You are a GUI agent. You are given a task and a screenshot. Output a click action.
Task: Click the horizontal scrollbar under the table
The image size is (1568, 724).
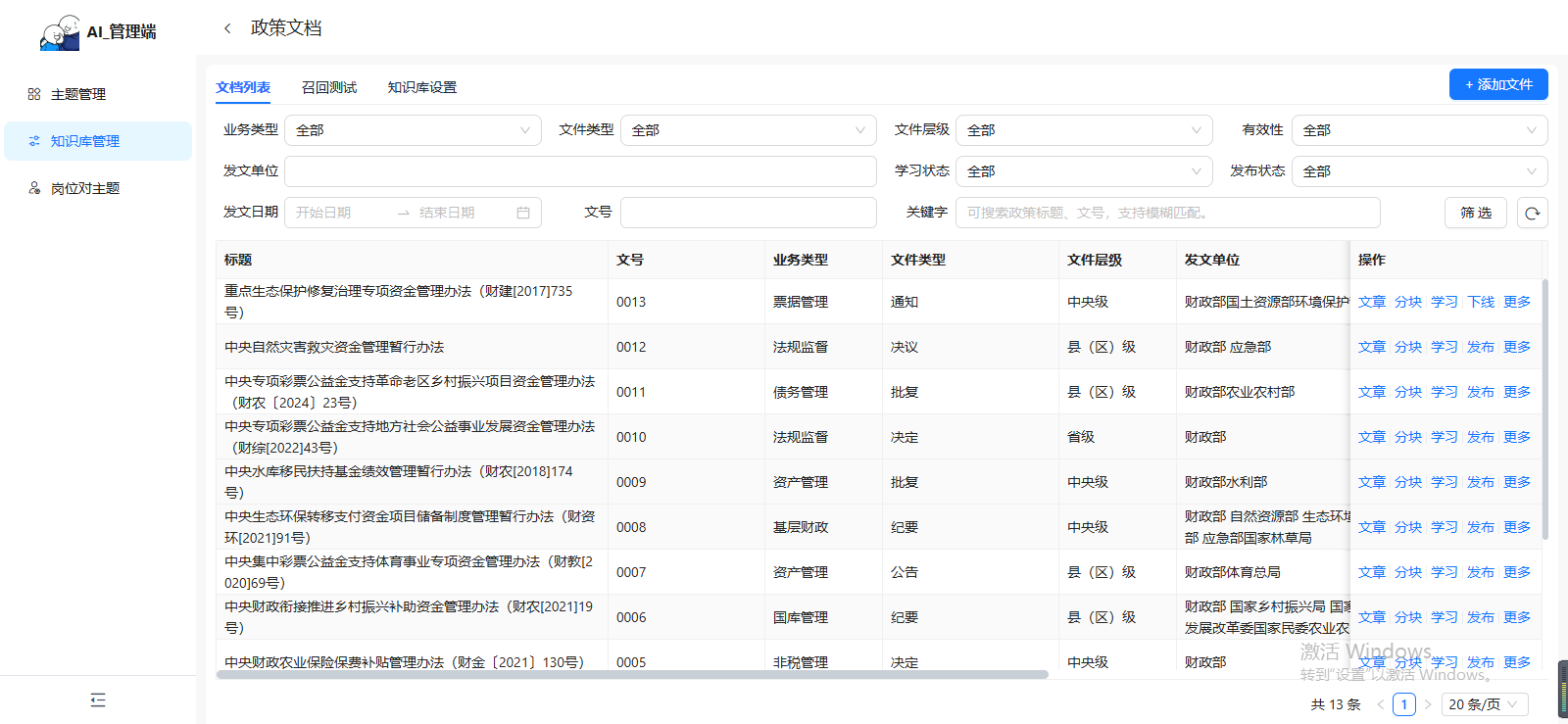tap(632, 674)
